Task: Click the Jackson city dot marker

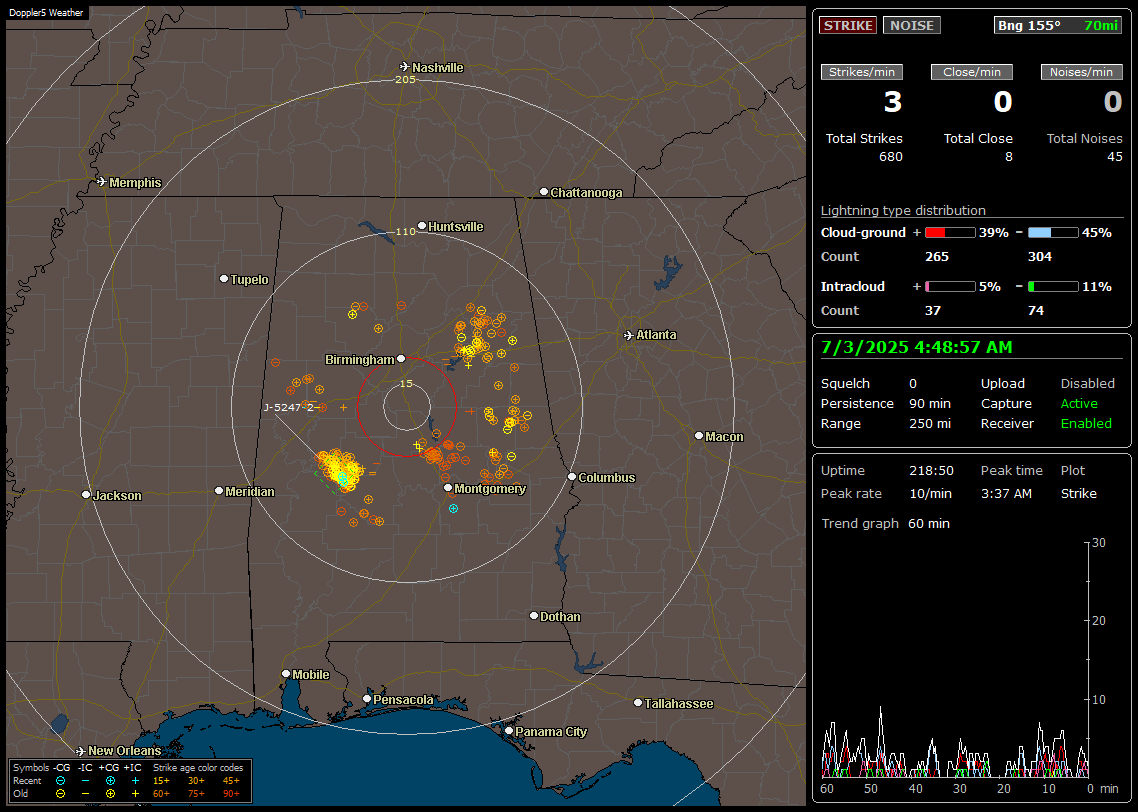Action: point(86,495)
